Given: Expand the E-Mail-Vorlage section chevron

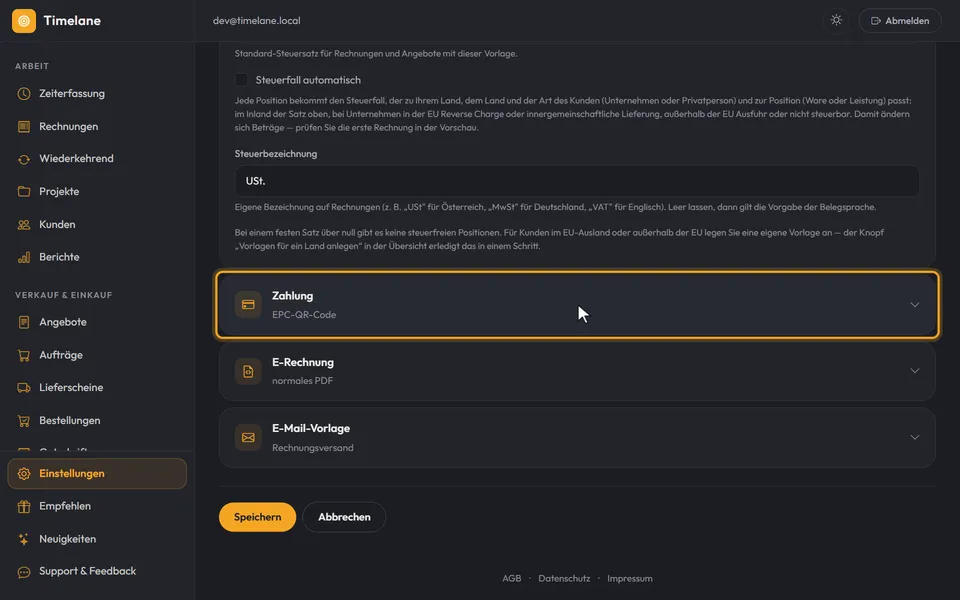Looking at the screenshot, I should tap(914, 437).
